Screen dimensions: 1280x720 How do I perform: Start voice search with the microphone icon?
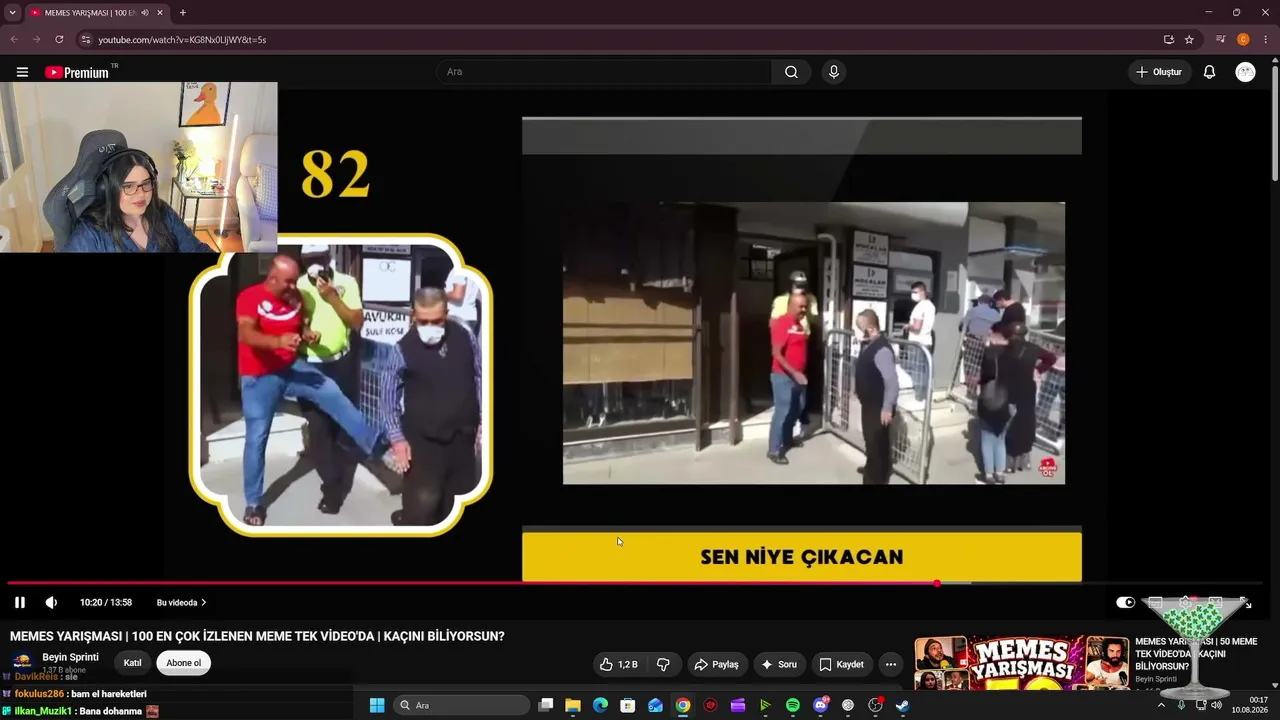pyautogui.click(x=833, y=72)
